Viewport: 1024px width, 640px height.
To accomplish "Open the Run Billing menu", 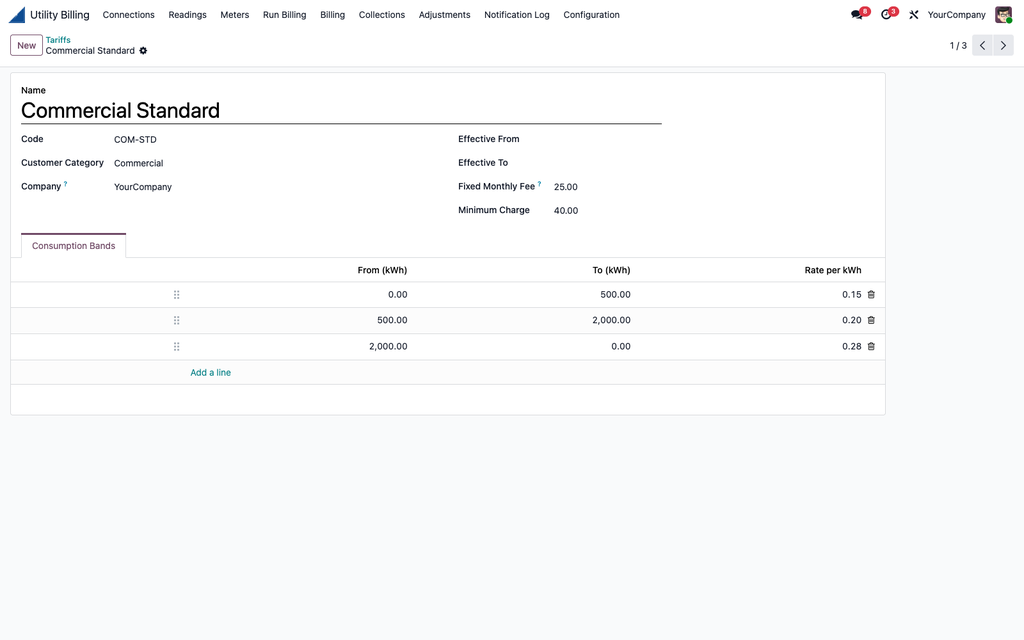I will click(284, 14).
